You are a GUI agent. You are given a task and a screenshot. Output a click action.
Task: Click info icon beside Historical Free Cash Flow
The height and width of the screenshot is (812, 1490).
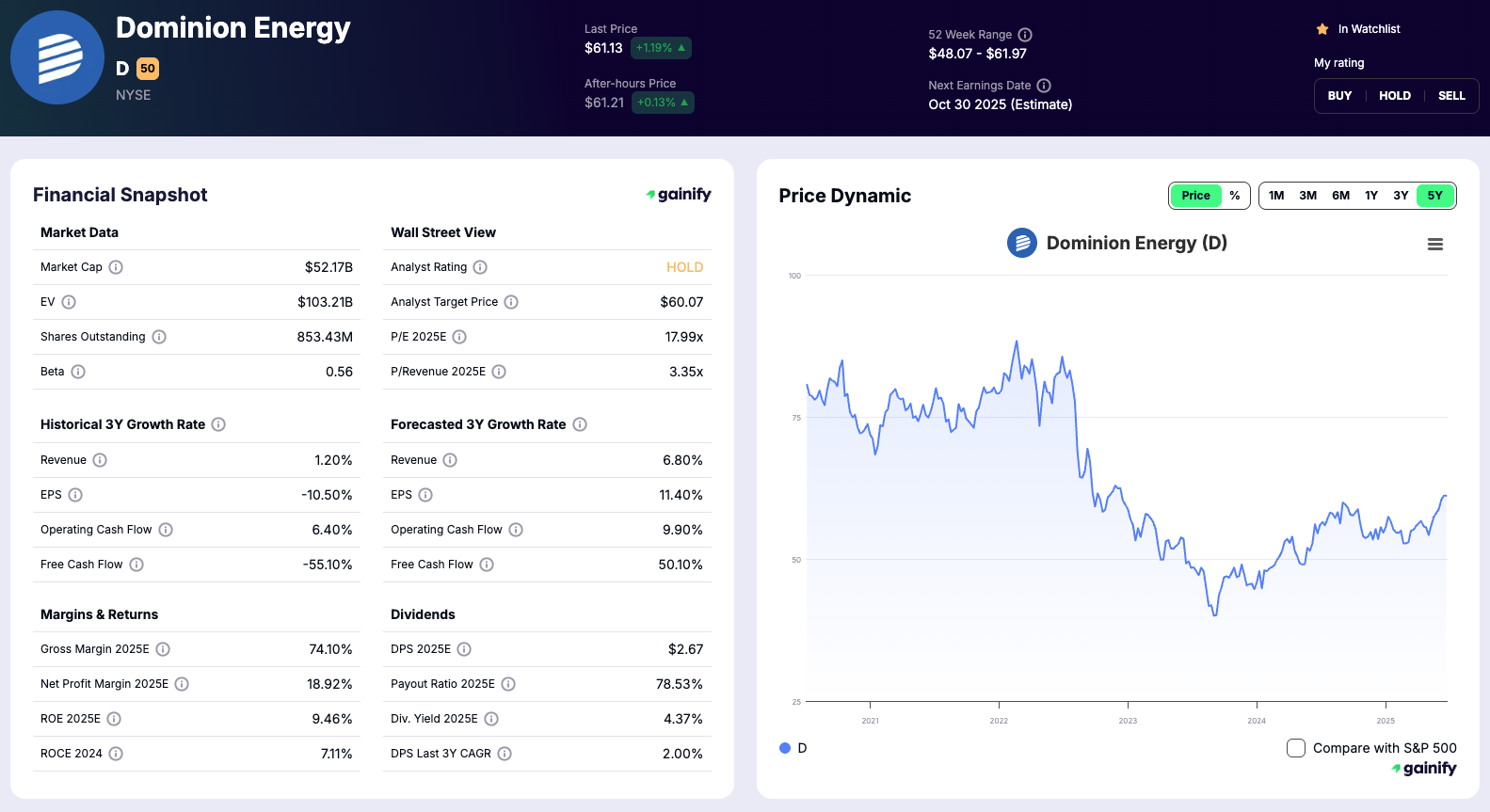136,565
